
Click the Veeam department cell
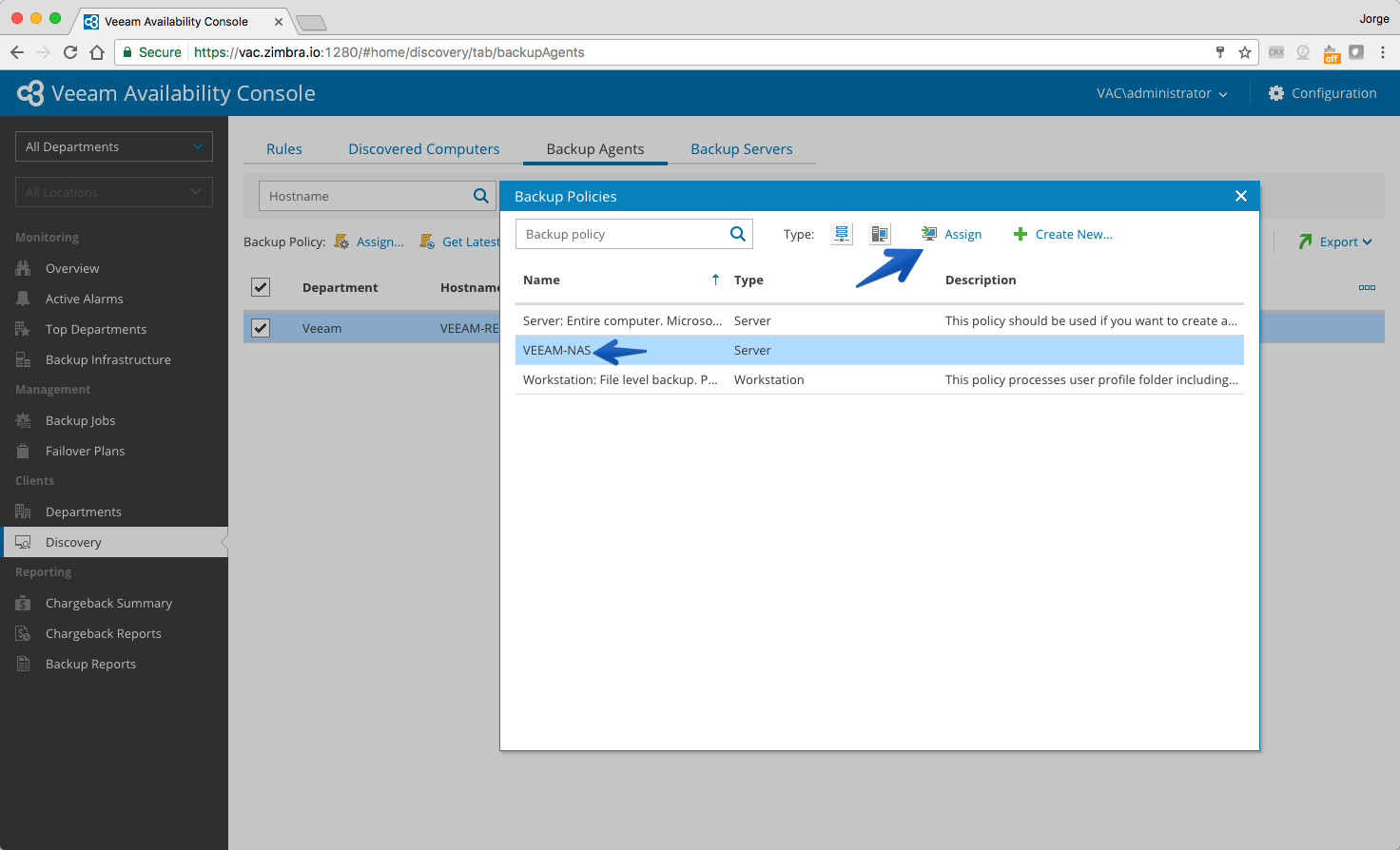tap(321, 328)
